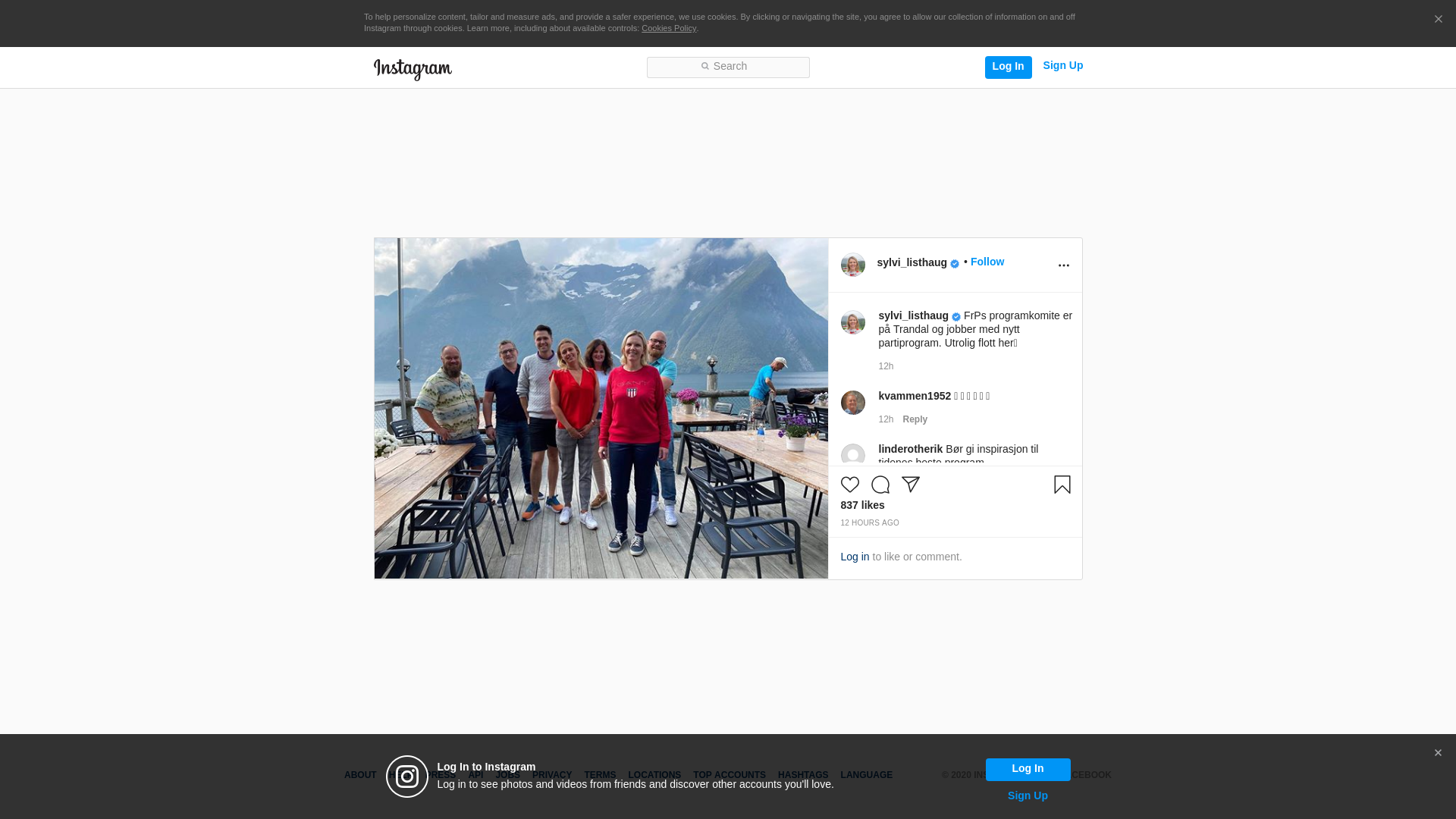The height and width of the screenshot is (819, 1456).
Task: View the 837 likes list
Action: (863, 505)
